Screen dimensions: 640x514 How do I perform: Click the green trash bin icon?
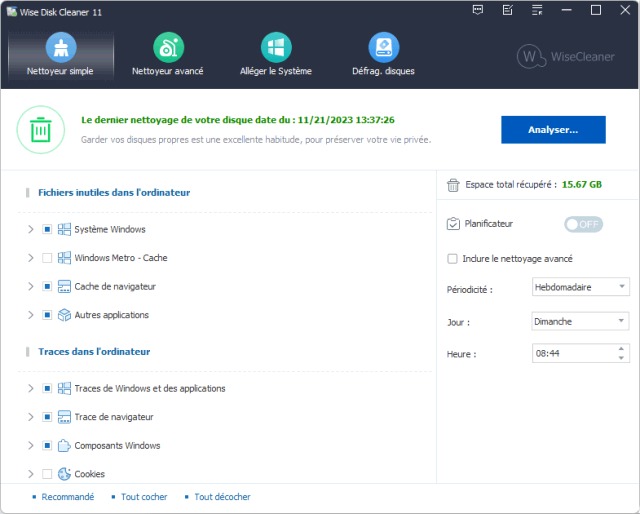point(40,129)
